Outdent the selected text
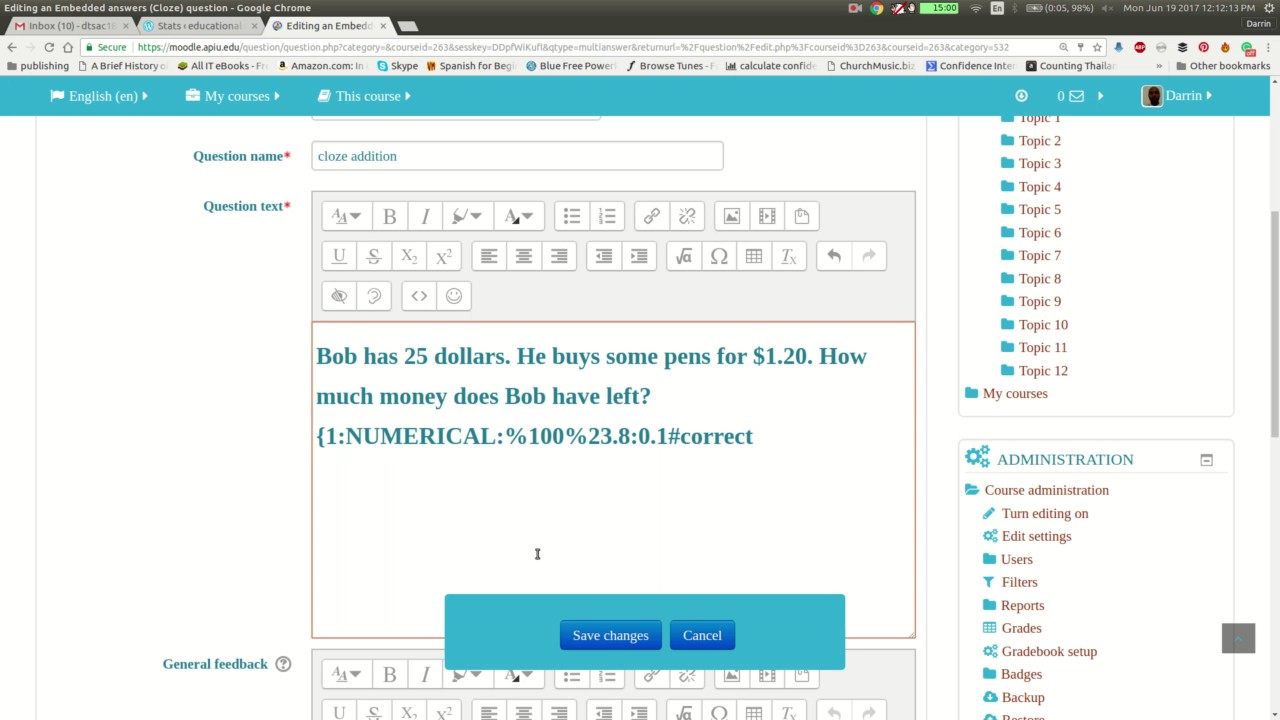1280x720 pixels. 604,256
